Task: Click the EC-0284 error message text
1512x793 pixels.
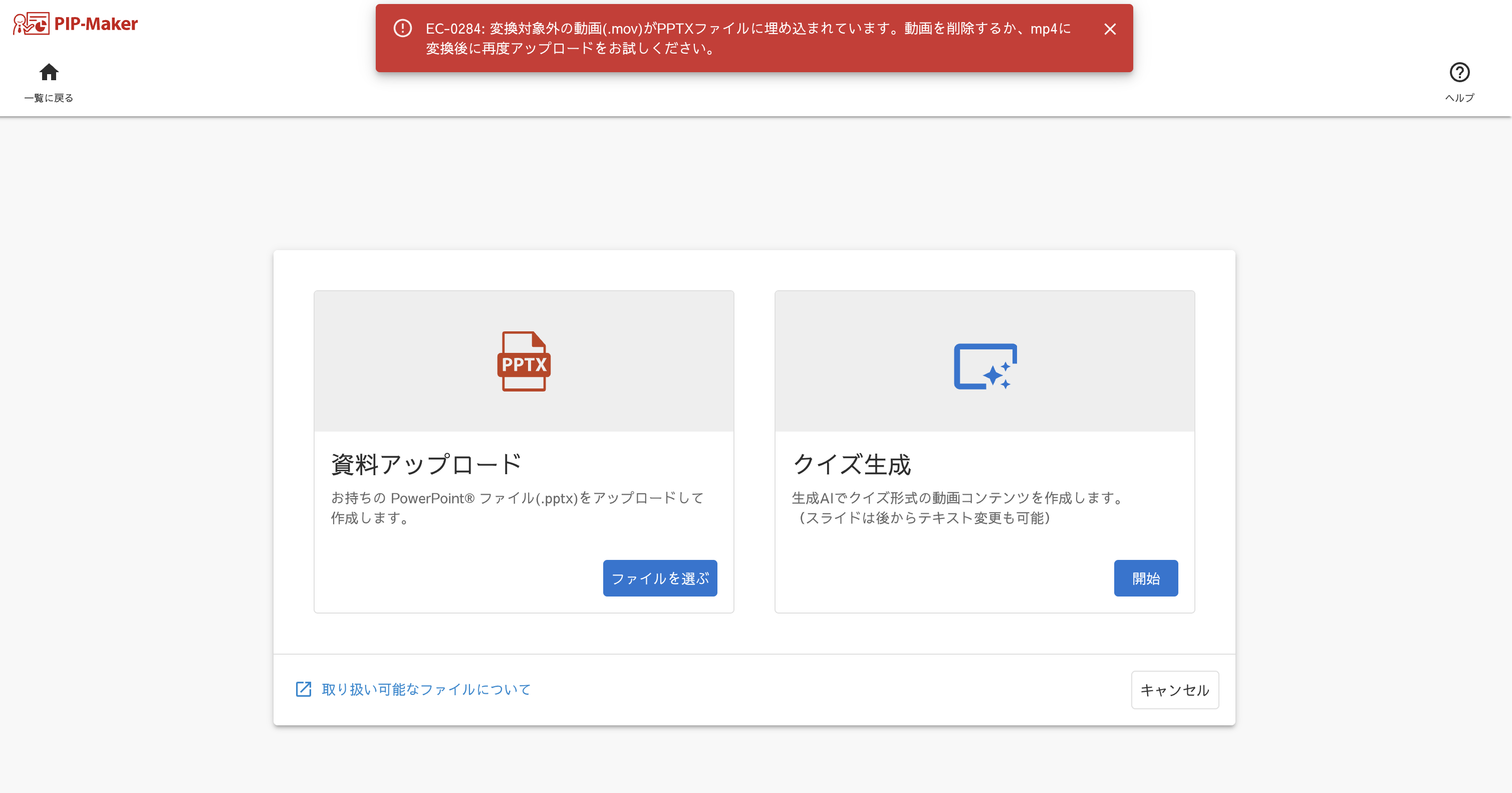Action: tap(748, 38)
